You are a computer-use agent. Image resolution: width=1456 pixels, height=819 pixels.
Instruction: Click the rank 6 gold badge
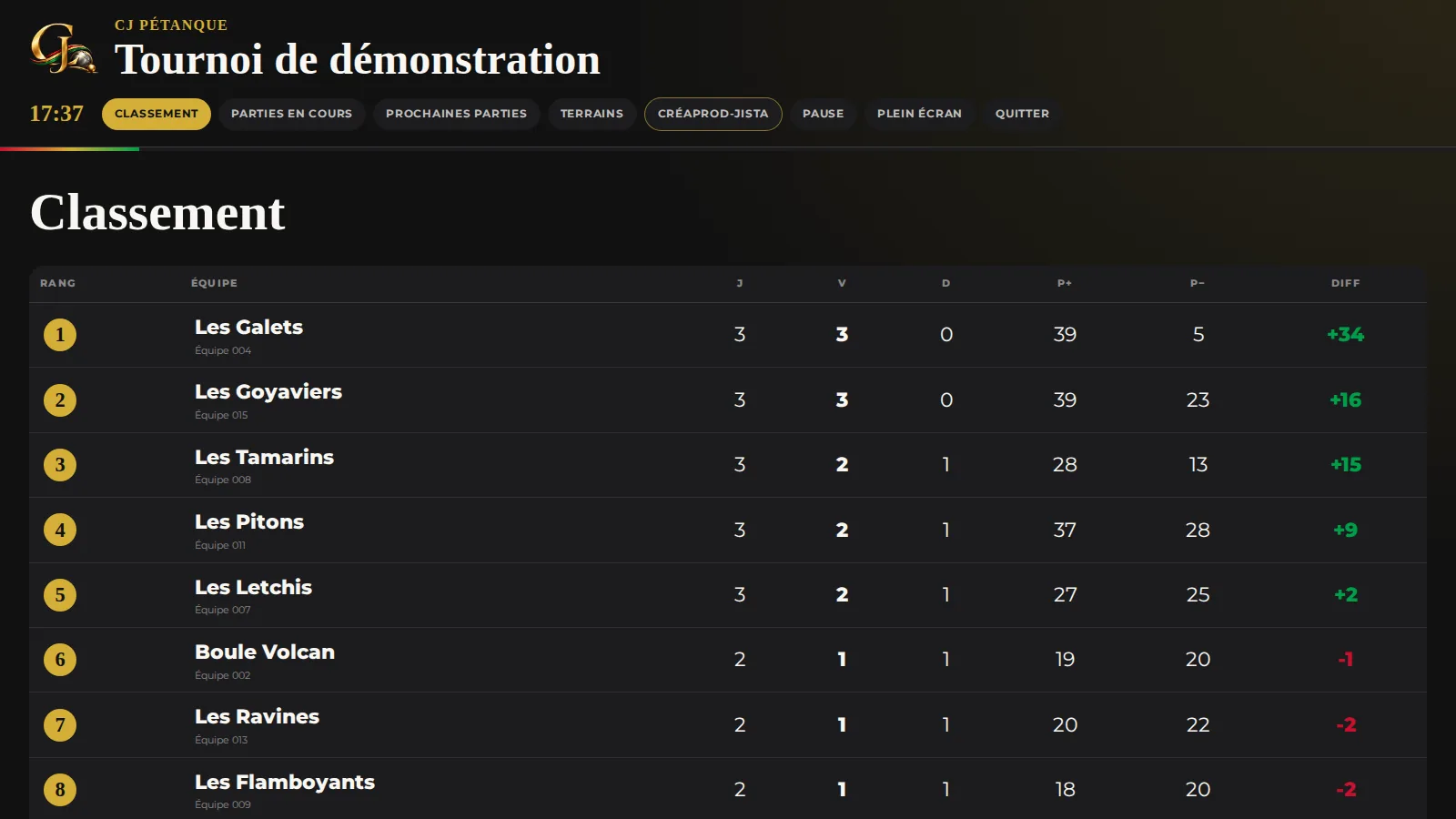pos(60,660)
